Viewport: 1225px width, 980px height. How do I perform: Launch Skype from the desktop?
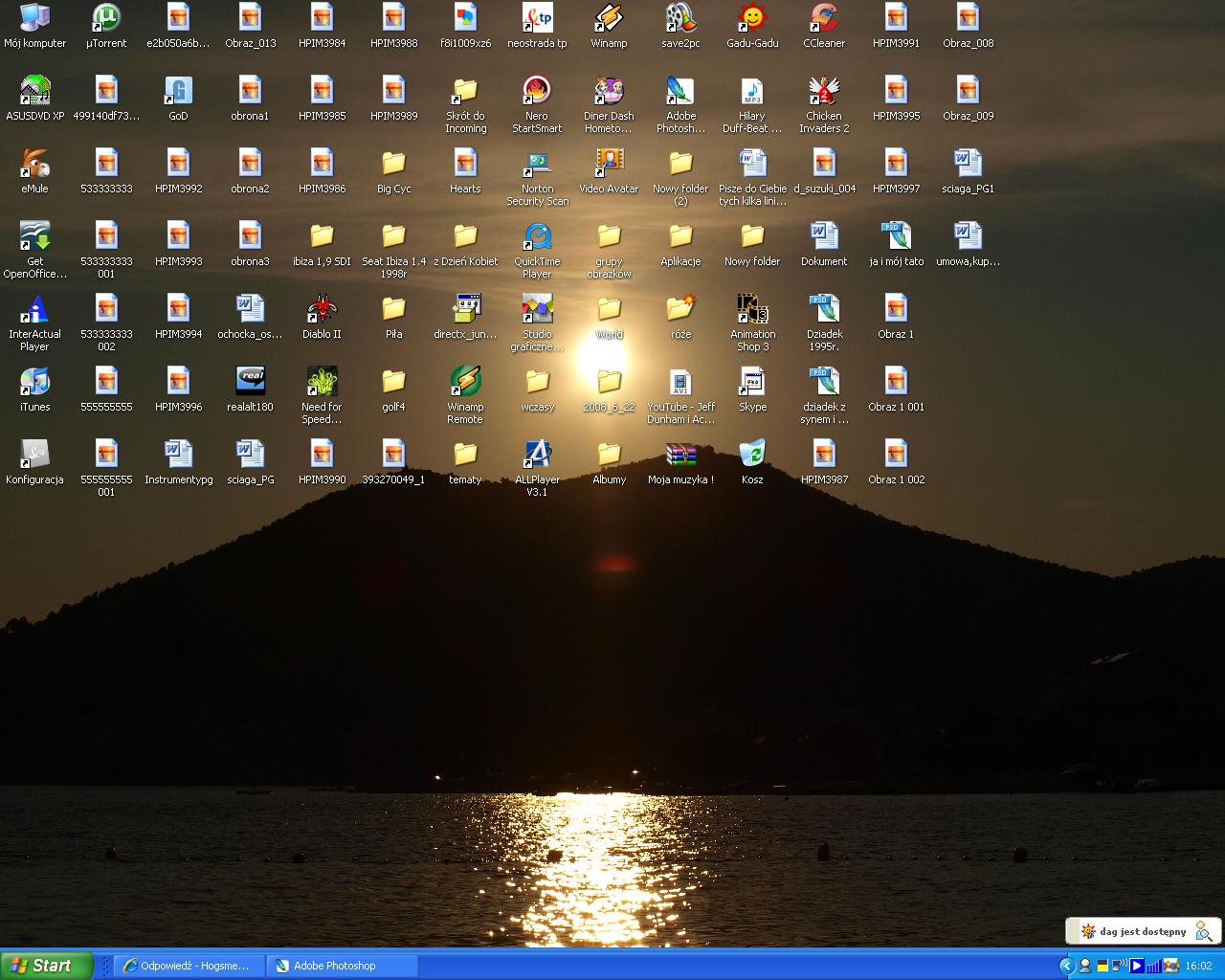[x=752, y=390]
